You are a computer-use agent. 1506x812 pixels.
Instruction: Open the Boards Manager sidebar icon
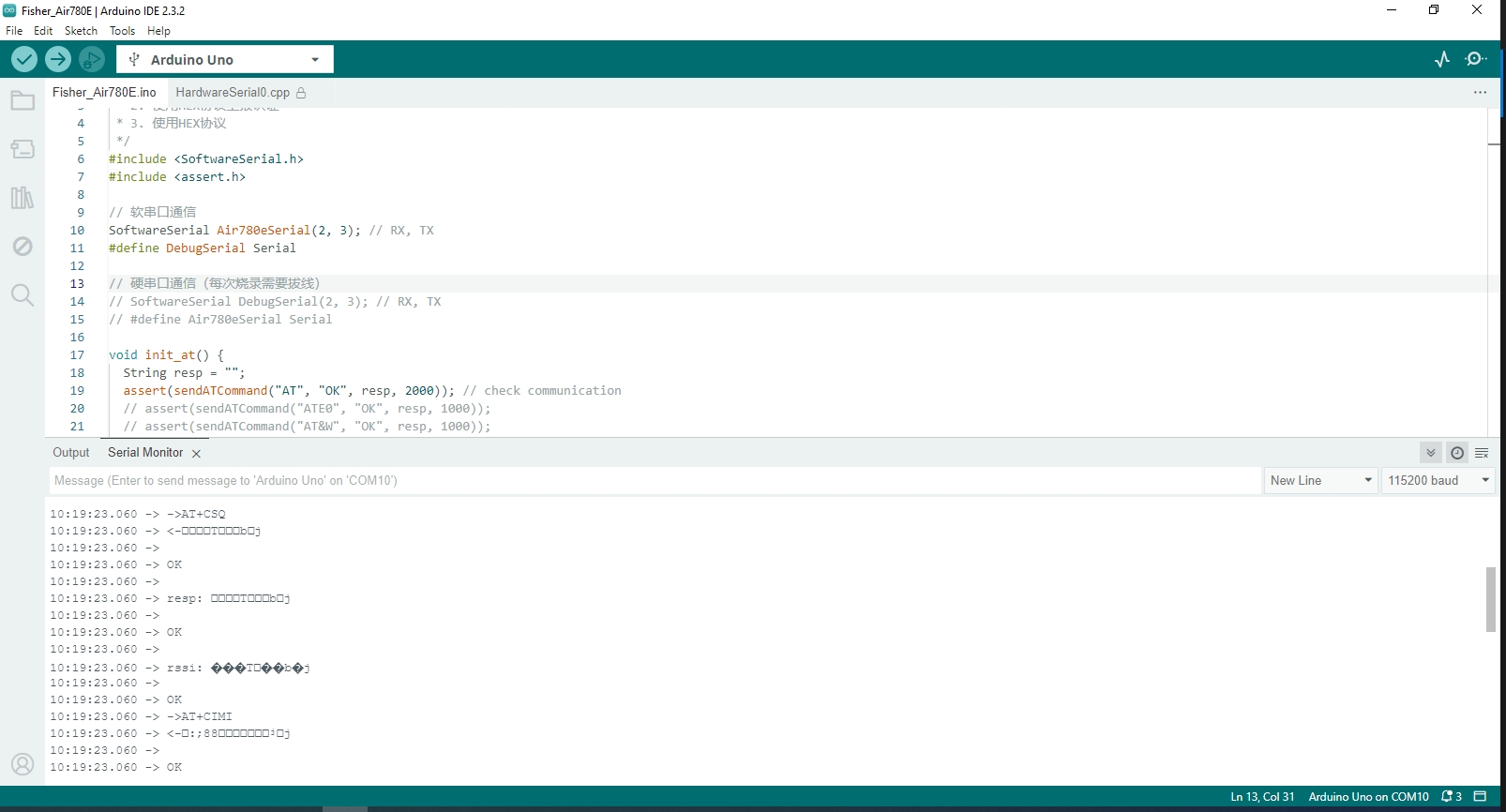(23, 149)
